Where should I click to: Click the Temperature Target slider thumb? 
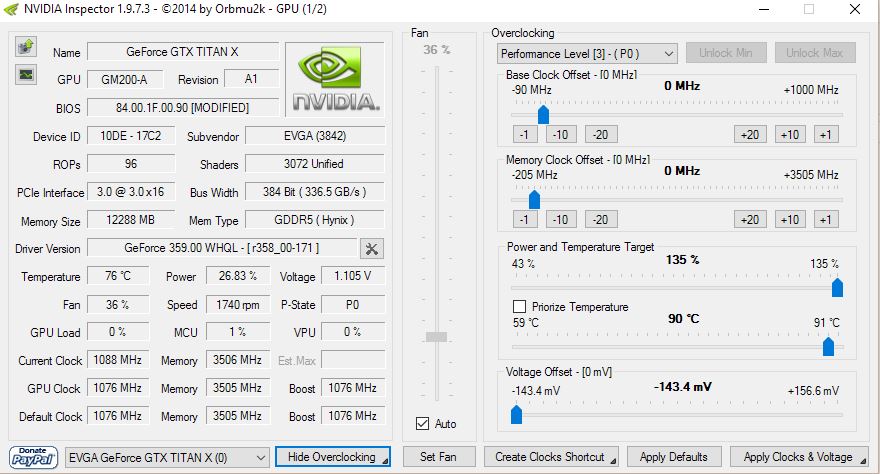828,346
